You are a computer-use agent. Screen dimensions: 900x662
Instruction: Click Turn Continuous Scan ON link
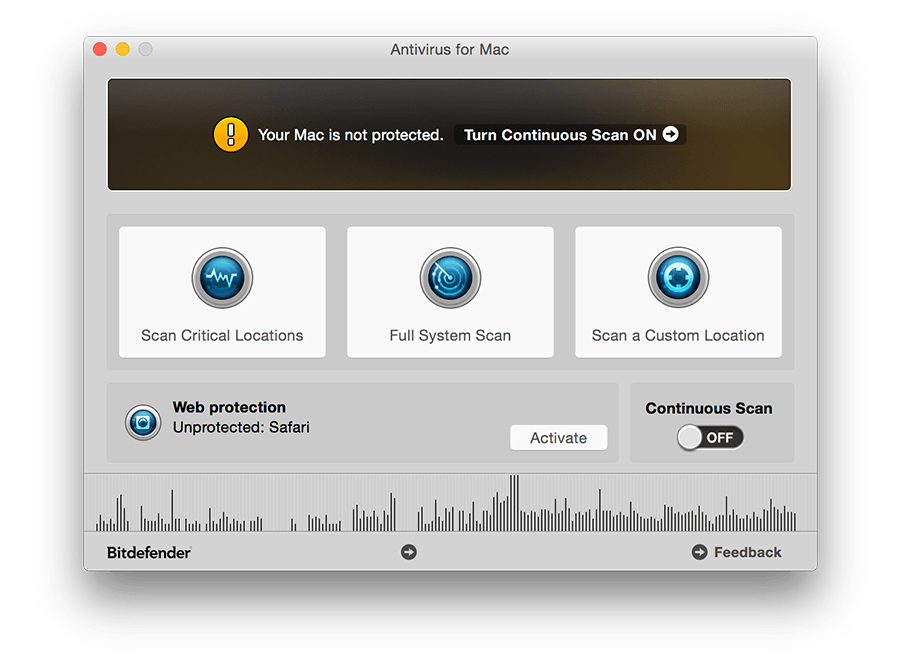pos(570,135)
